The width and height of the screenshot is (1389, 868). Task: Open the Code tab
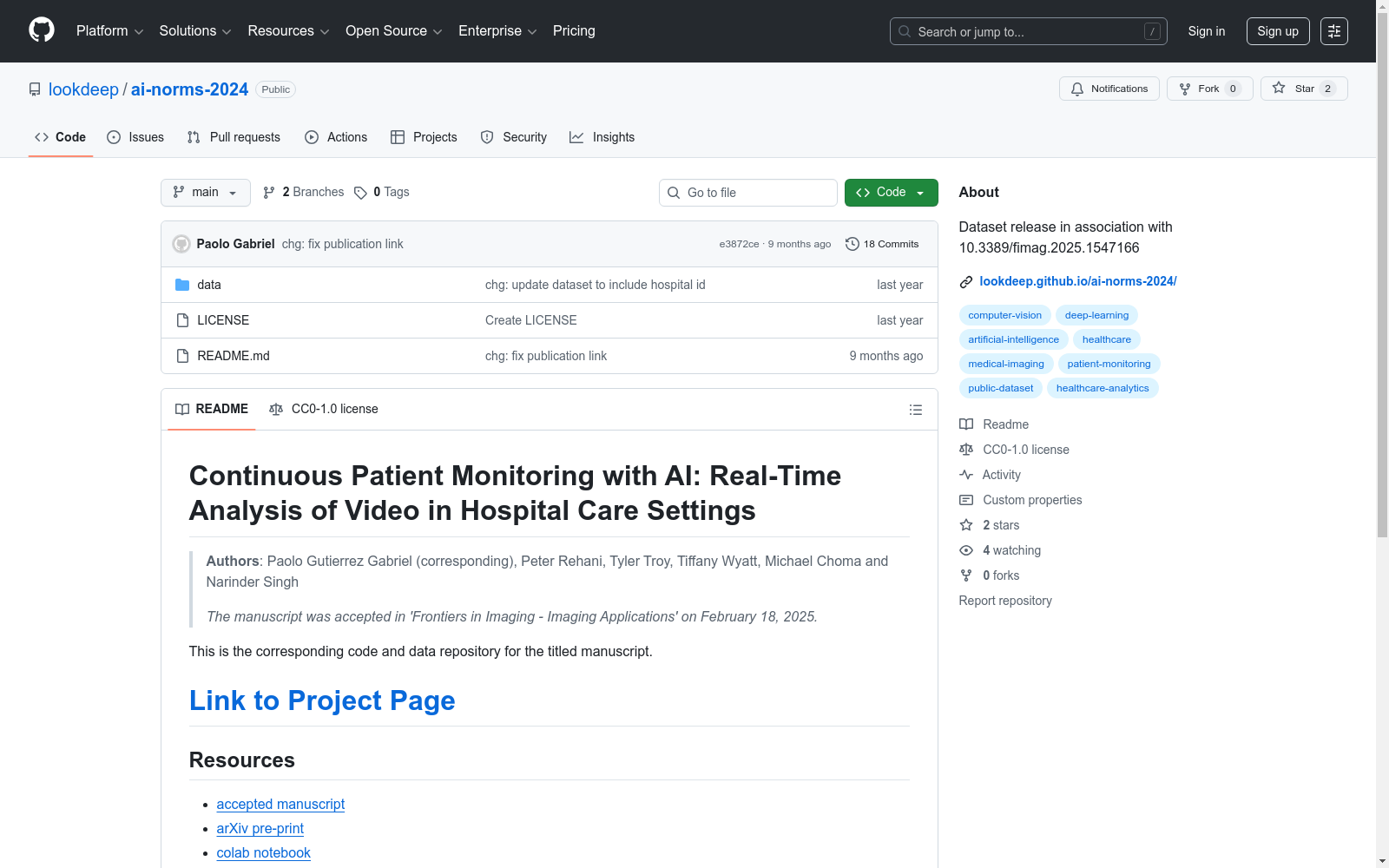pos(61,137)
